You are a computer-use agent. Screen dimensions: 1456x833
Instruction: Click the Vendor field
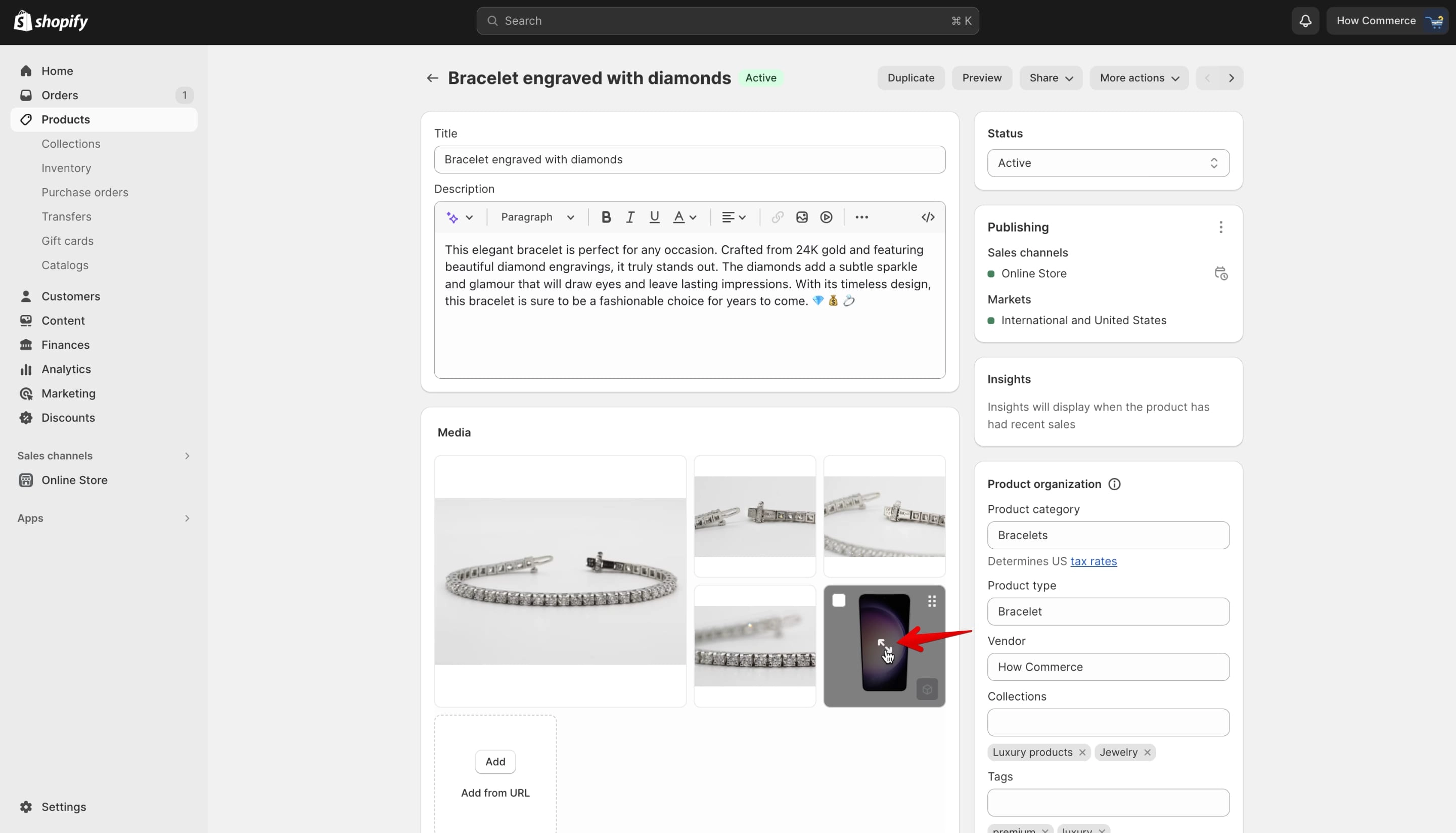pos(1108,667)
